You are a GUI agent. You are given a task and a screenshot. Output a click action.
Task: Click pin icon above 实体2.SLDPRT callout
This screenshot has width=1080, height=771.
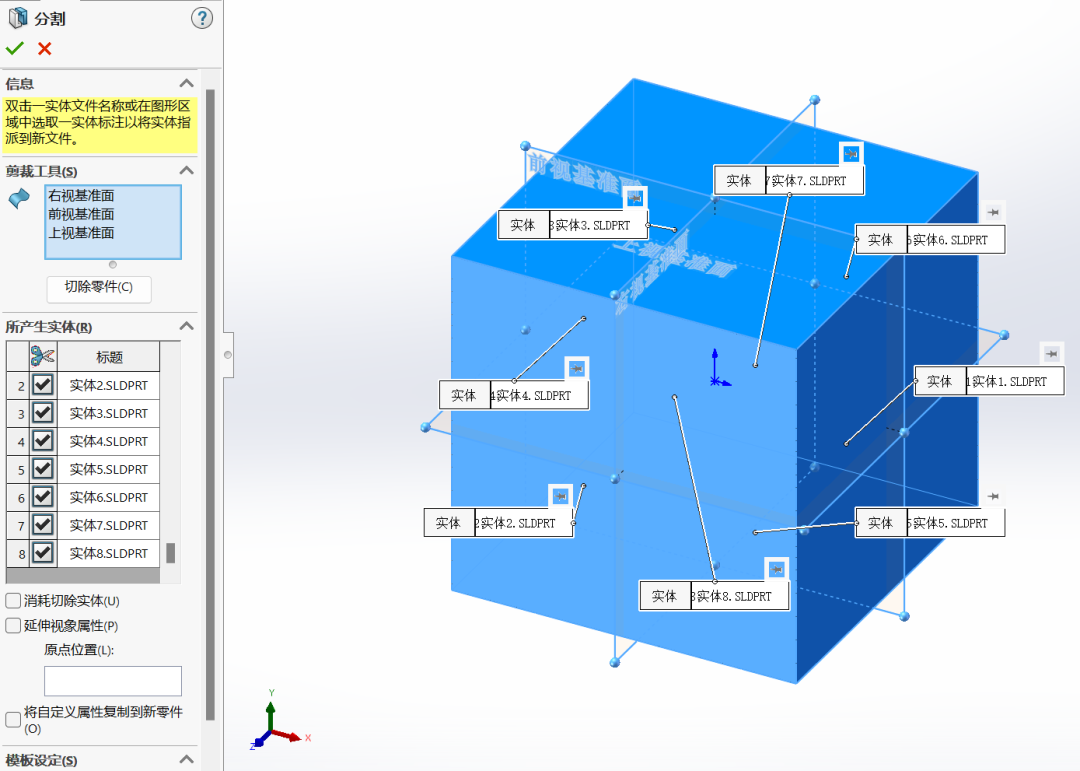click(x=560, y=496)
